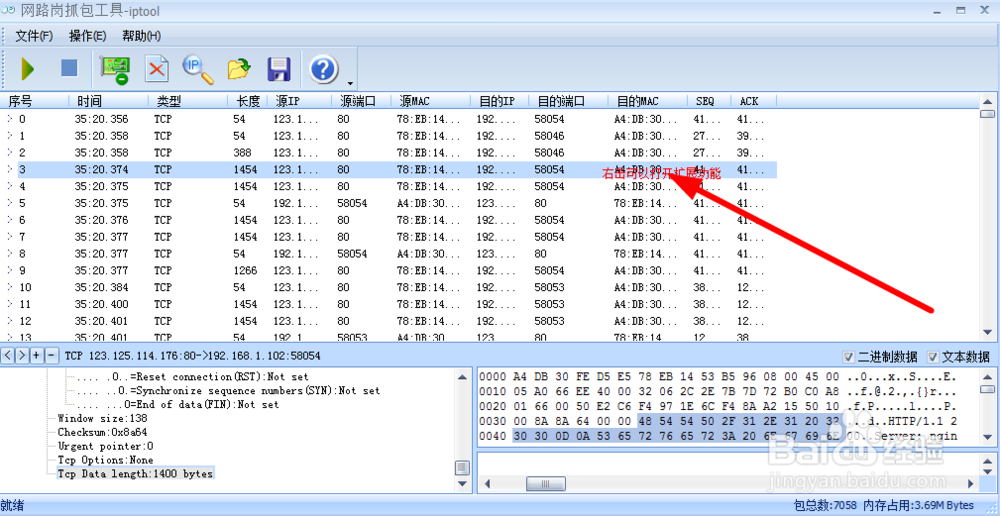Collapse all tree nodes with − button
The width and height of the screenshot is (1000, 516).
pos(52,355)
